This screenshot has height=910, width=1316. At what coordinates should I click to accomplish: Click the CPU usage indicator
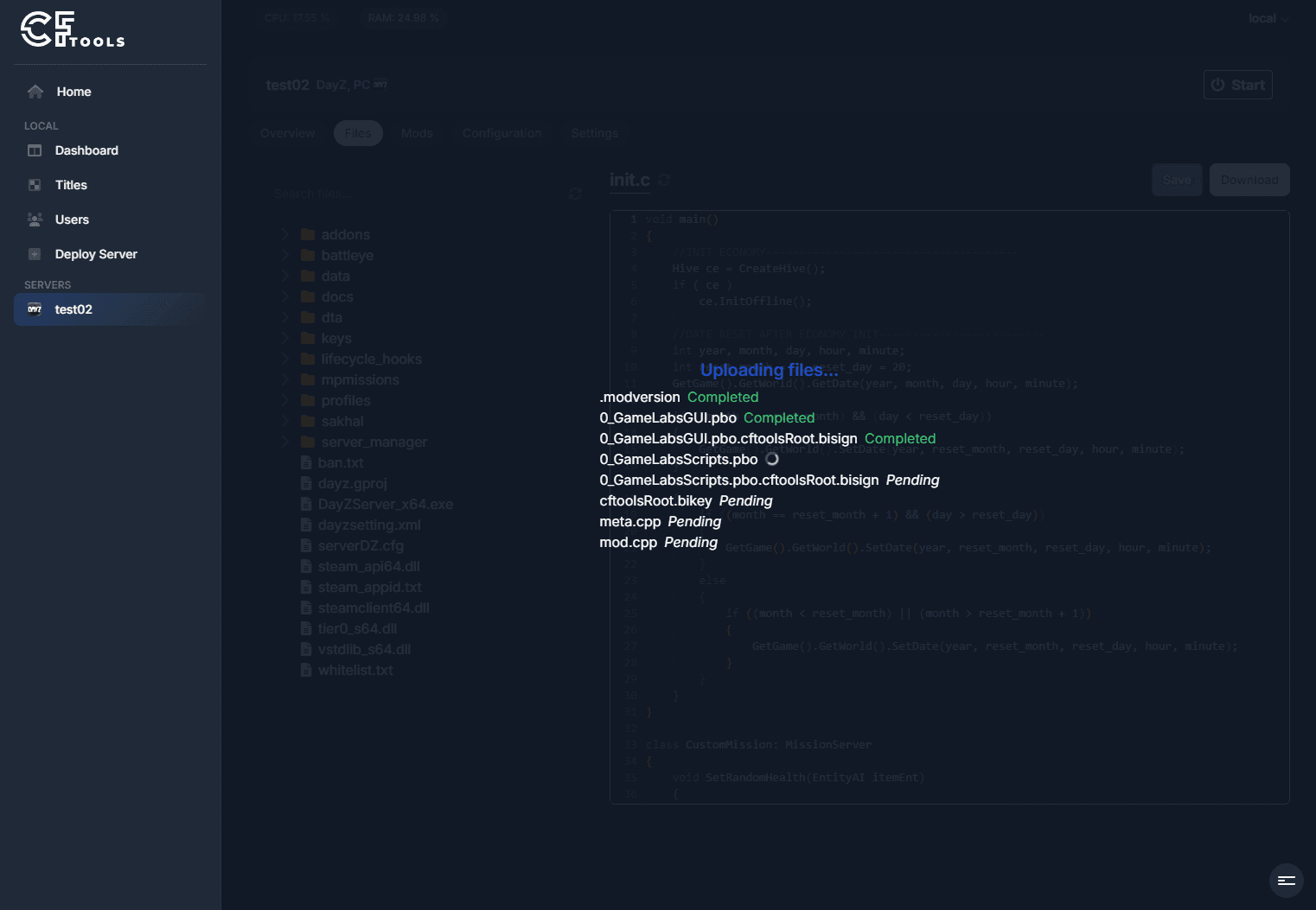pyautogui.click(x=297, y=18)
